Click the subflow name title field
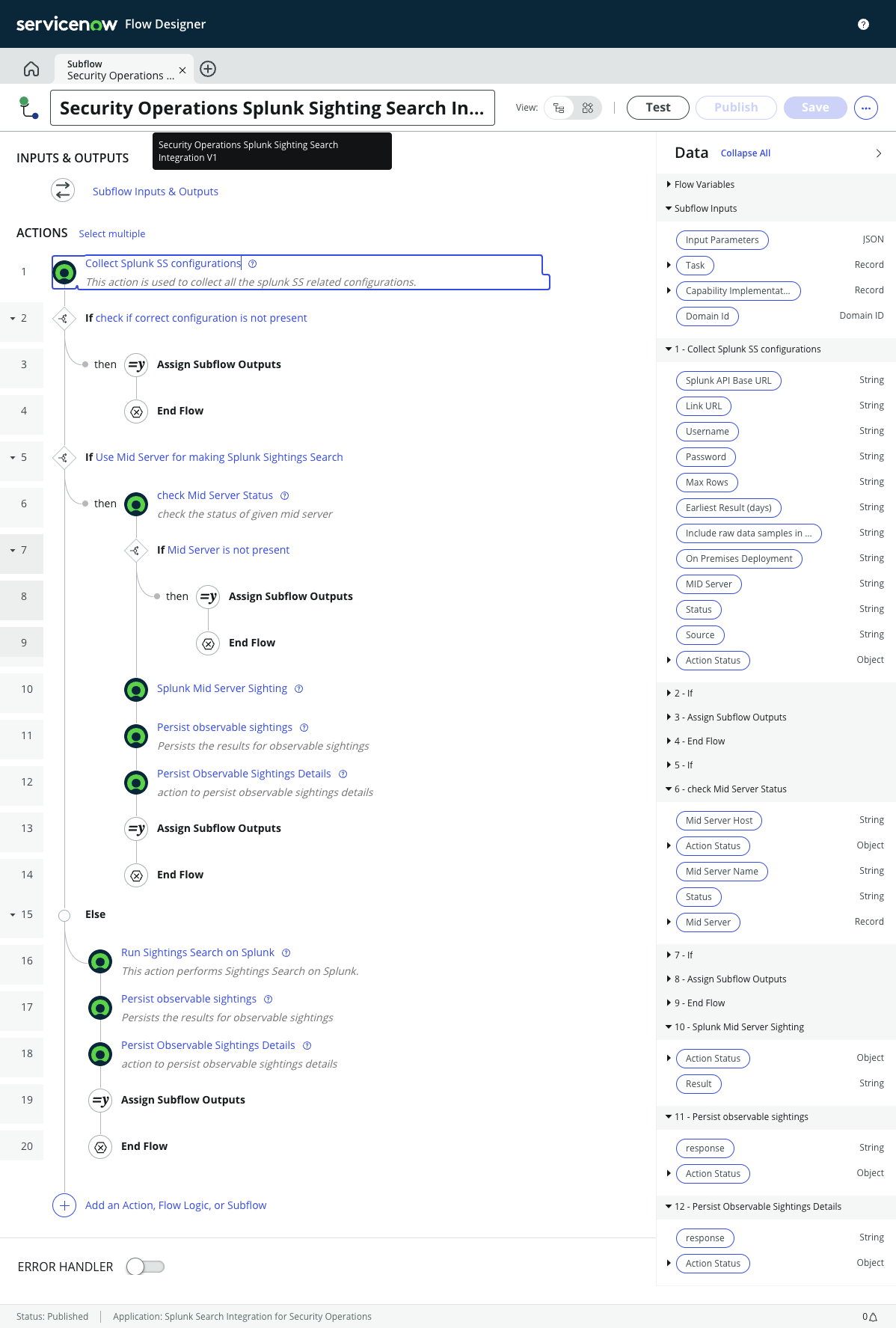Viewport: 896px width, 1328px height. pos(272,108)
